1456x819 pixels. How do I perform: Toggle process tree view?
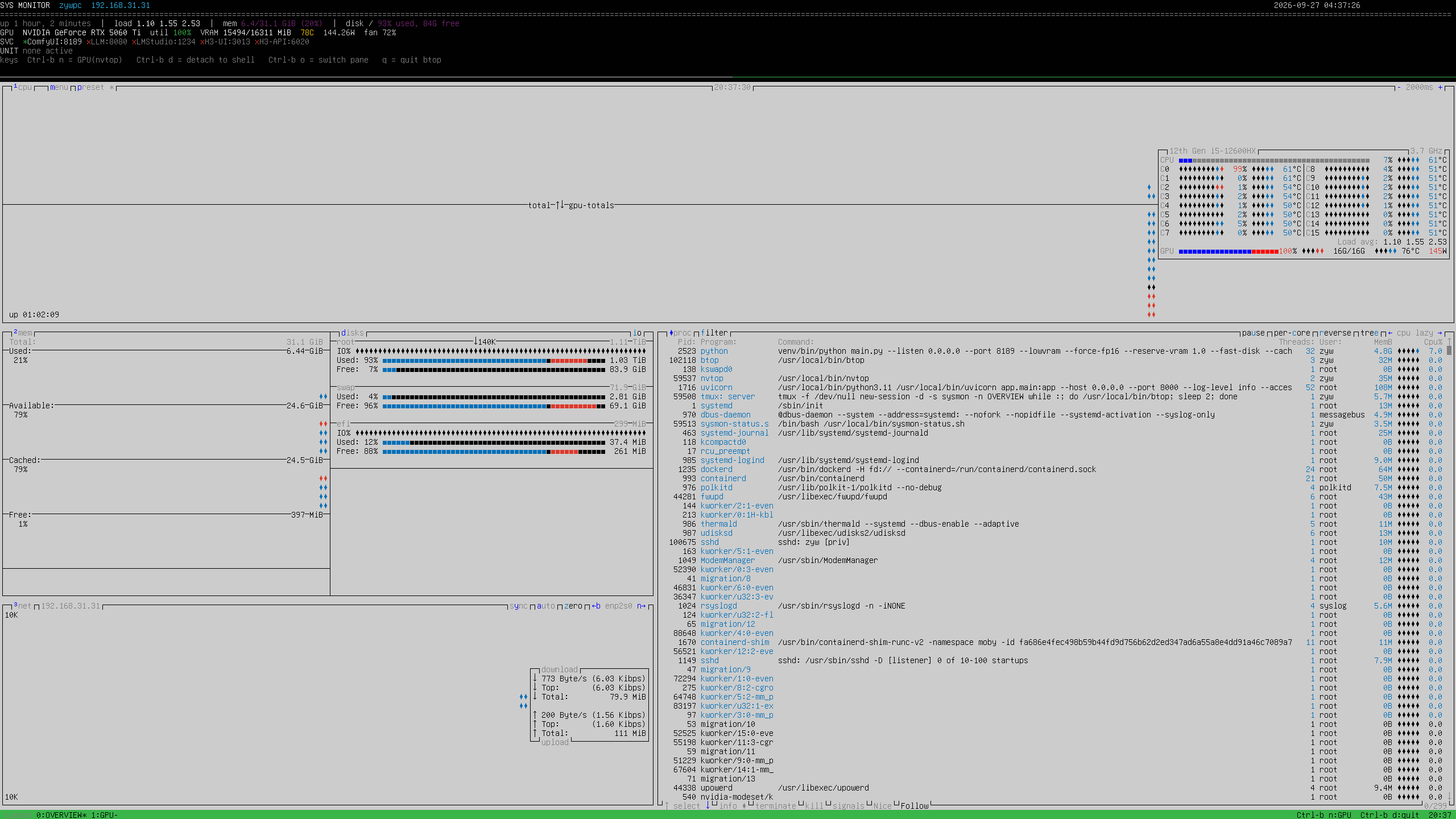(1370, 333)
